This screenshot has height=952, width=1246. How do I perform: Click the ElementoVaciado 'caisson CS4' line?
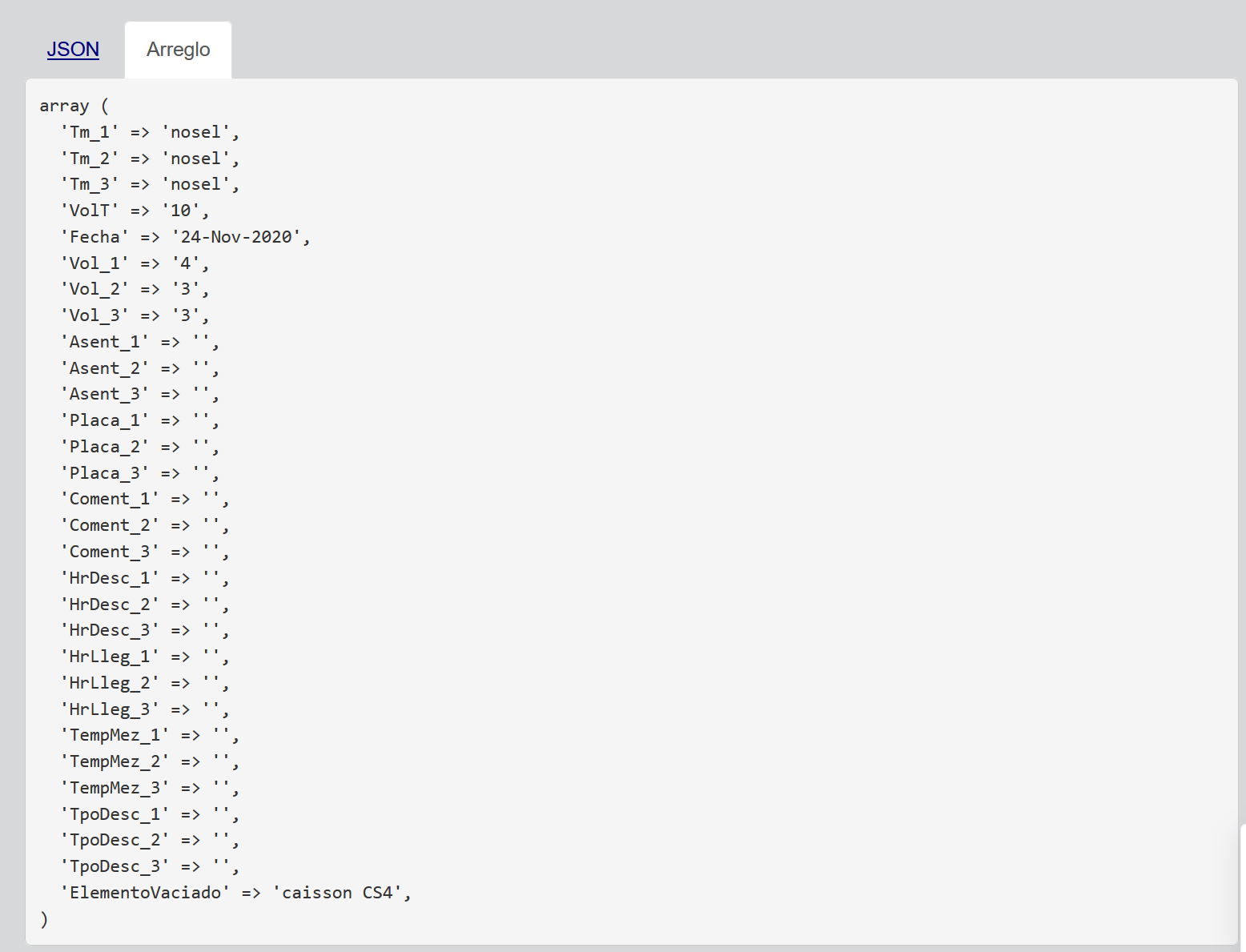pos(236,893)
